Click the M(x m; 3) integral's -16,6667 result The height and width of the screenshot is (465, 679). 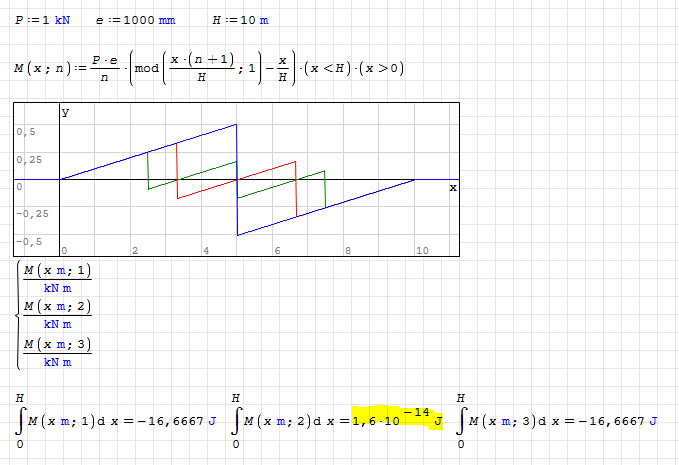click(x=618, y=422)
